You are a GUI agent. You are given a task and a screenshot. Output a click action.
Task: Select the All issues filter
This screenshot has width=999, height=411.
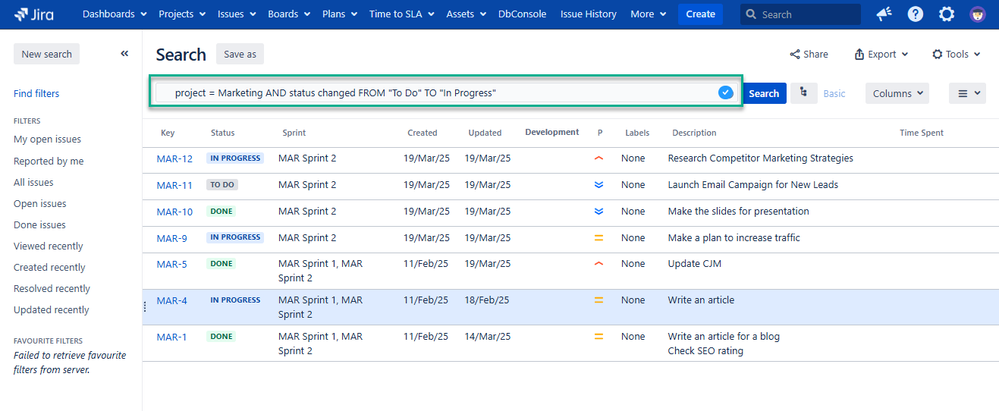pyautogui.click(x=33, y=182)
